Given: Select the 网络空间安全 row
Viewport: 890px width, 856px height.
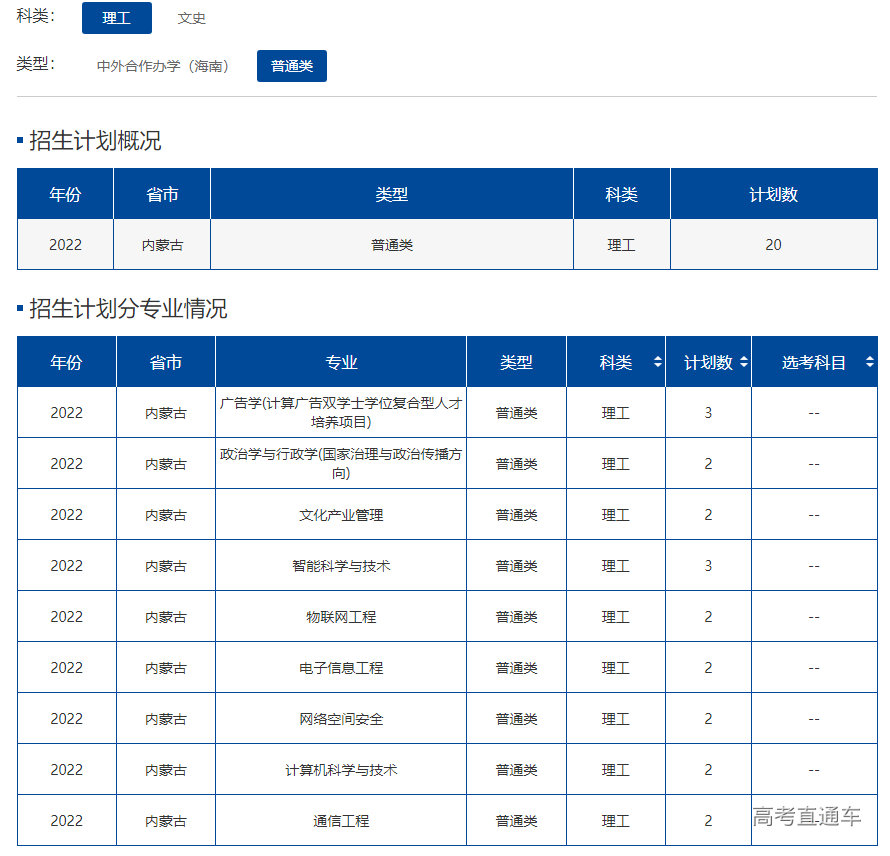Looking at the screenshot, I should click(341, 717).
